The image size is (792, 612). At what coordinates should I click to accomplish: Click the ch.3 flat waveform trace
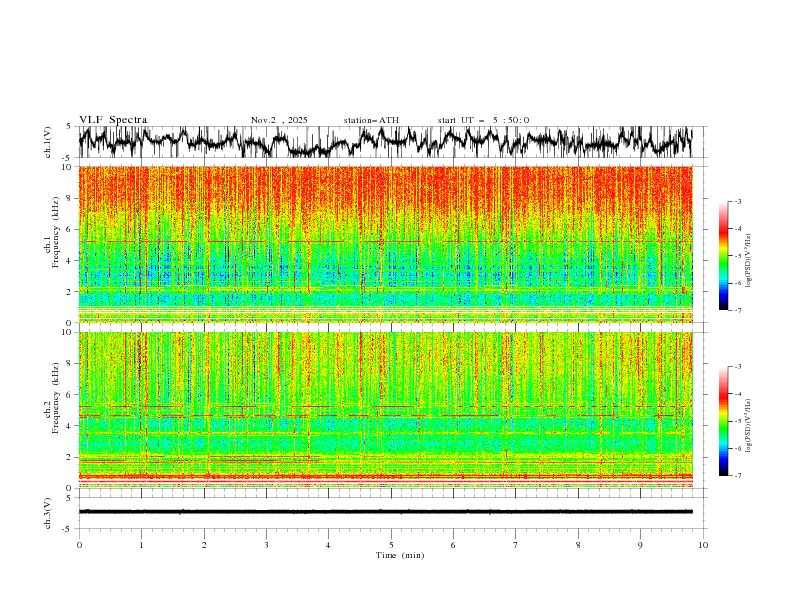pos(385,512)
